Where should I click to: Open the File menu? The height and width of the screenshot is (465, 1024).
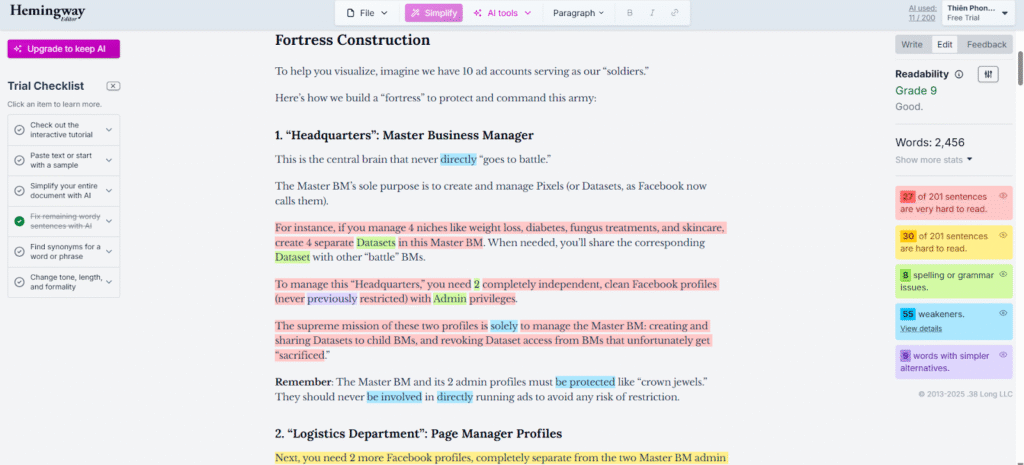[x=366, y=12]
